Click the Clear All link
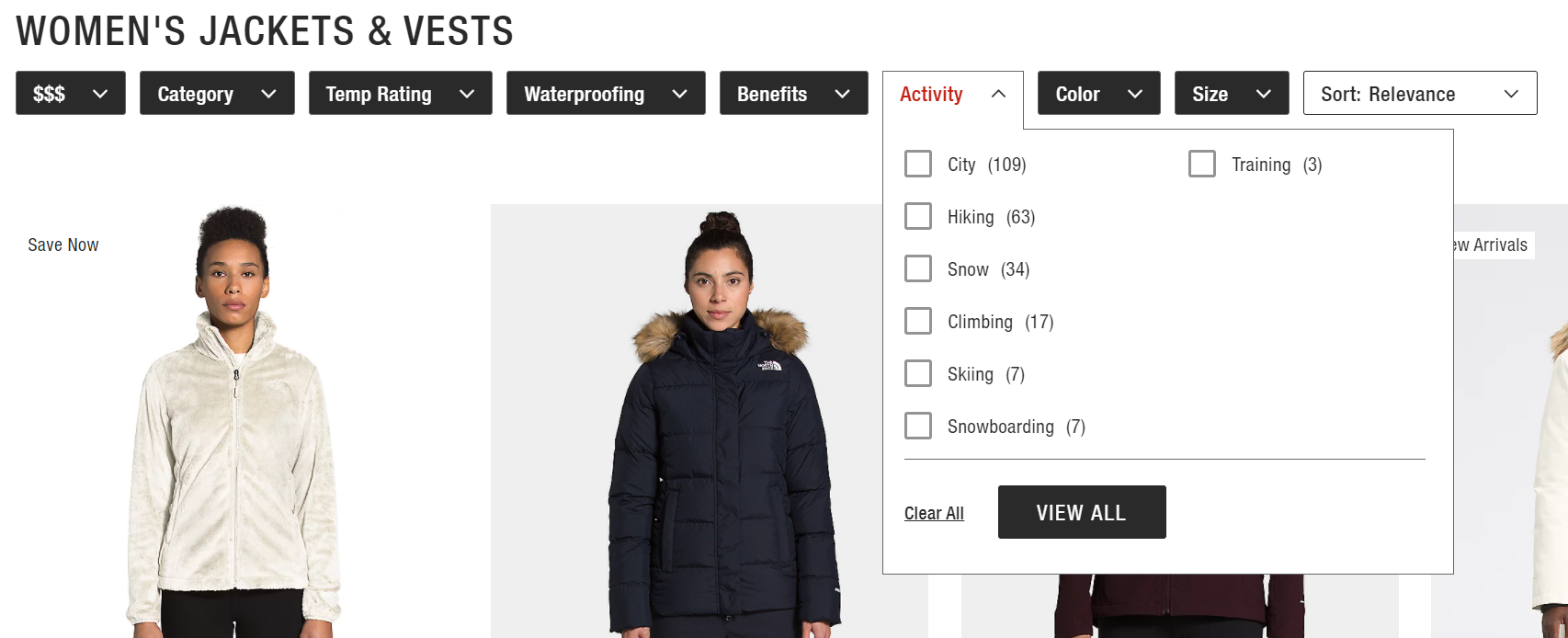The image size is (1568, 638). click(x=934, y=513)
